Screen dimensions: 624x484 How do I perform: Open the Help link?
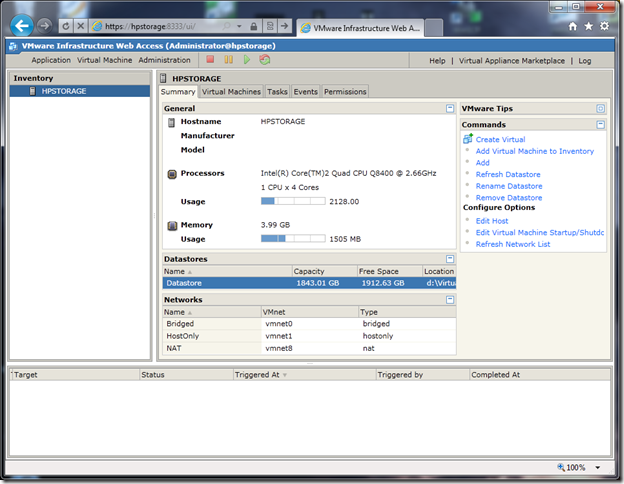(x=437, y=61)
